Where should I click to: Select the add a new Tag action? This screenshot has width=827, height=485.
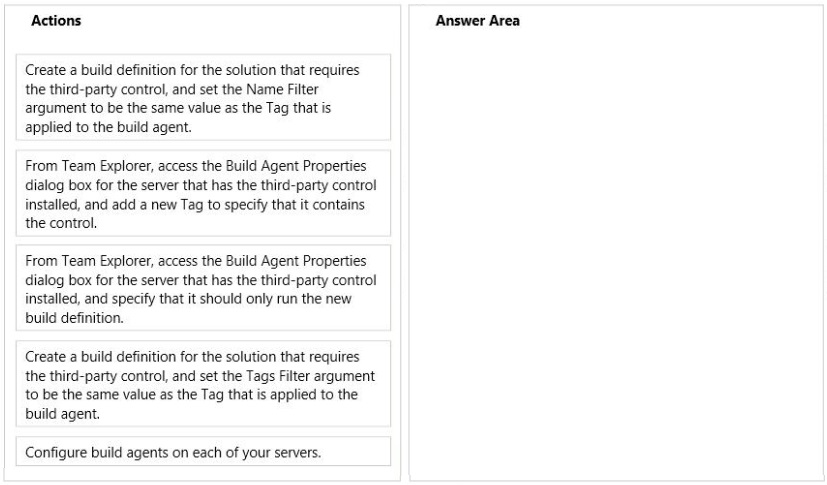203,193
